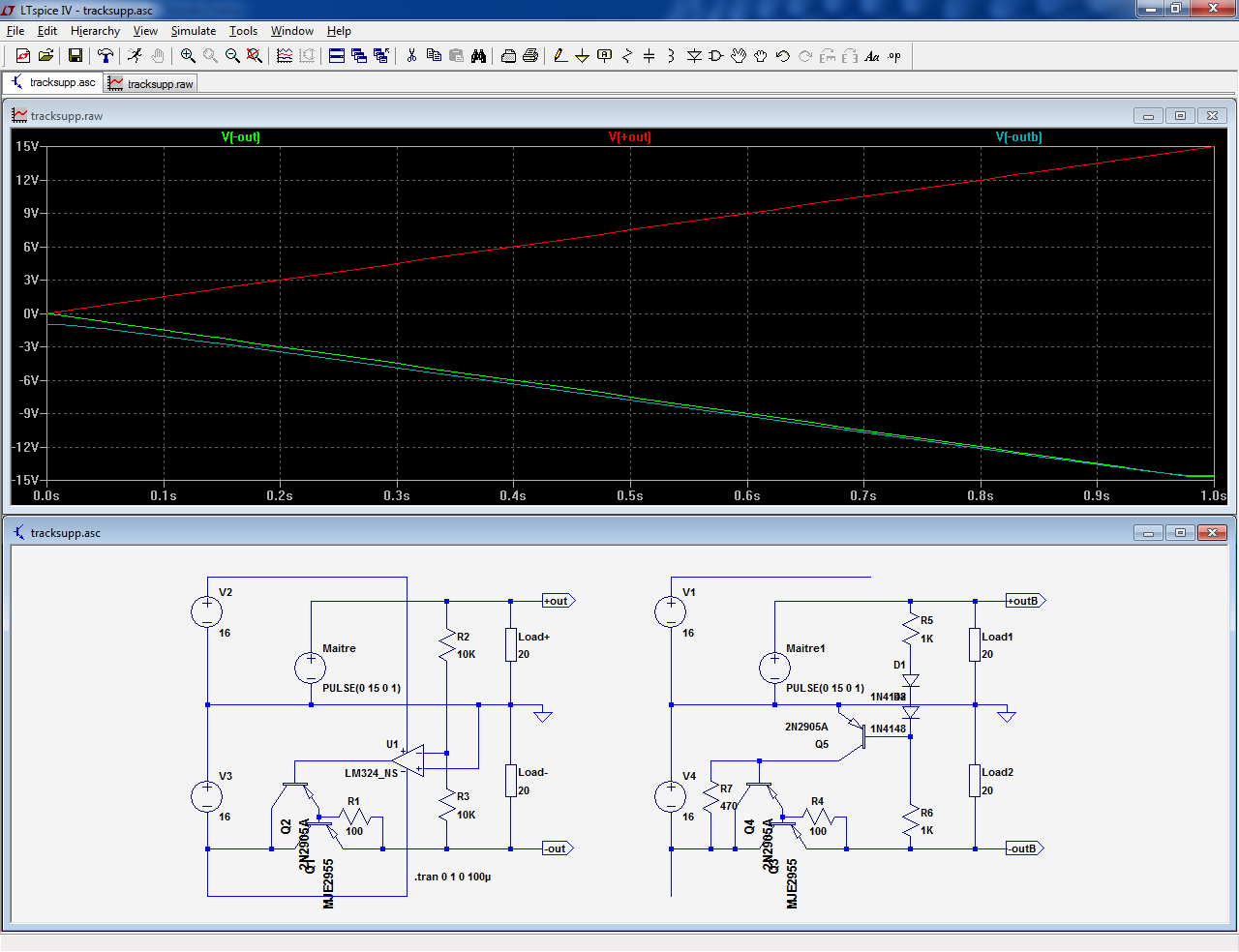1239x952 pixels.
Task: Open the Control Panel hammer icon
Action: (x=106, y=56)
